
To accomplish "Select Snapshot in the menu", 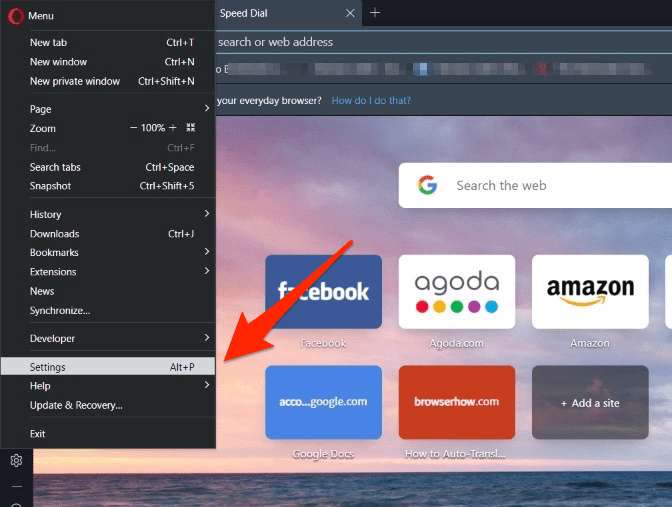I will click(x=50, y=186).
